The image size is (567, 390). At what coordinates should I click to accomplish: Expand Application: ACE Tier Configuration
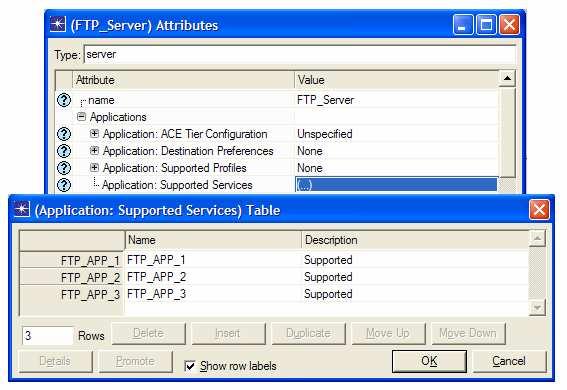(94, 133)
